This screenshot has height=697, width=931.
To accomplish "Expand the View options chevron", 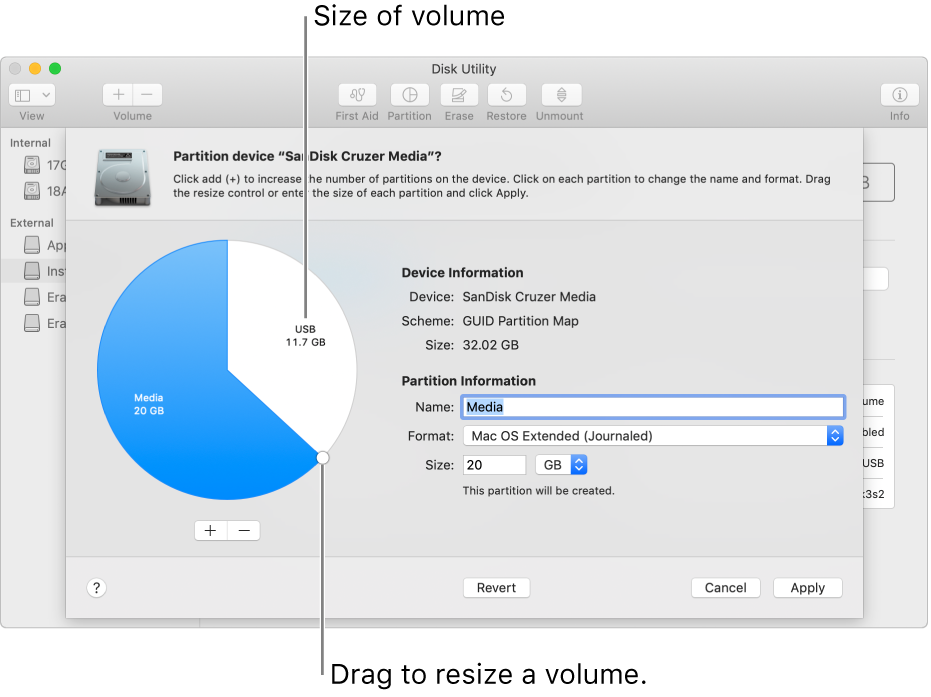I will click(x=46, y=95).
